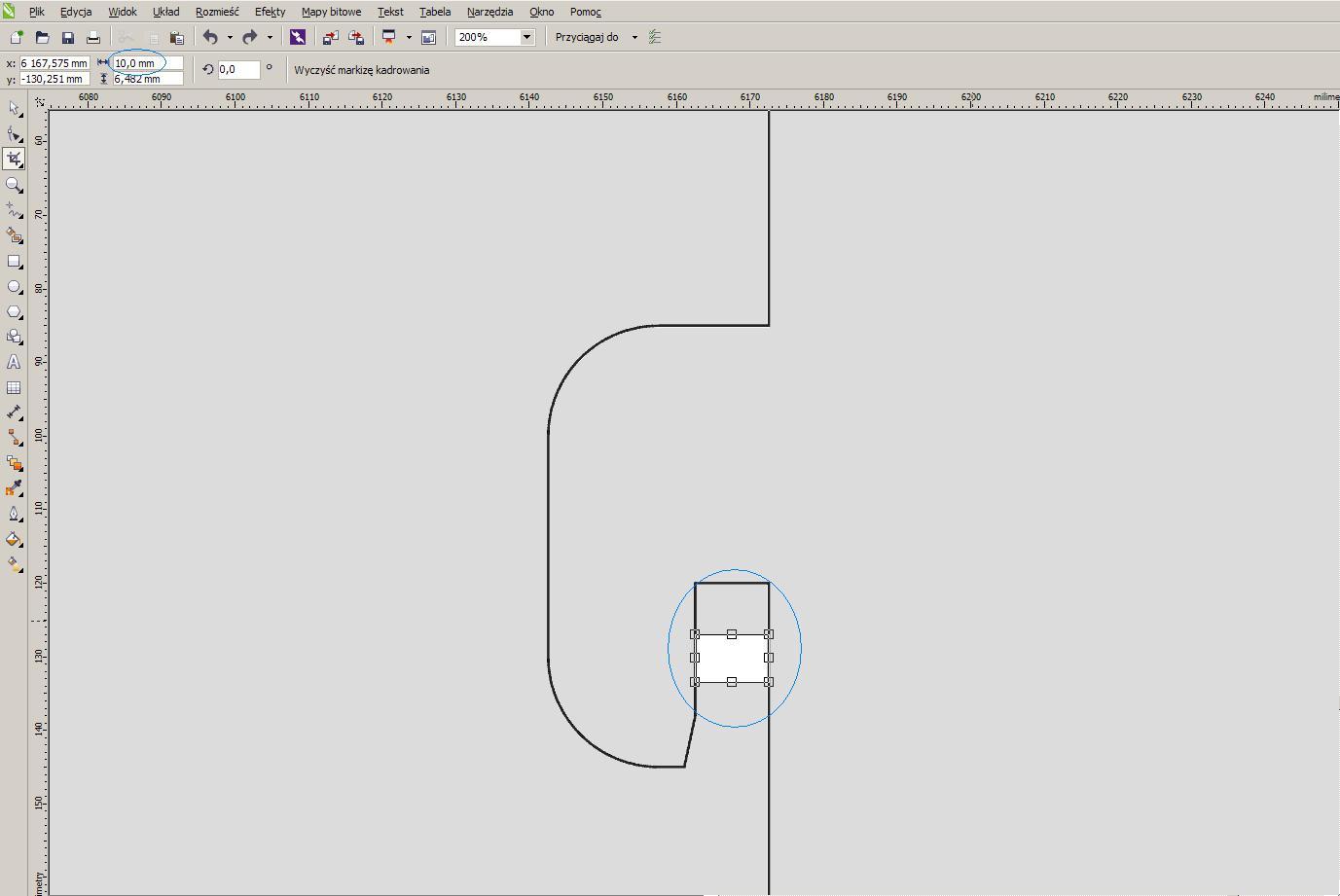Click Wyczyść markizę kadrowania button

tap(362, 70)
